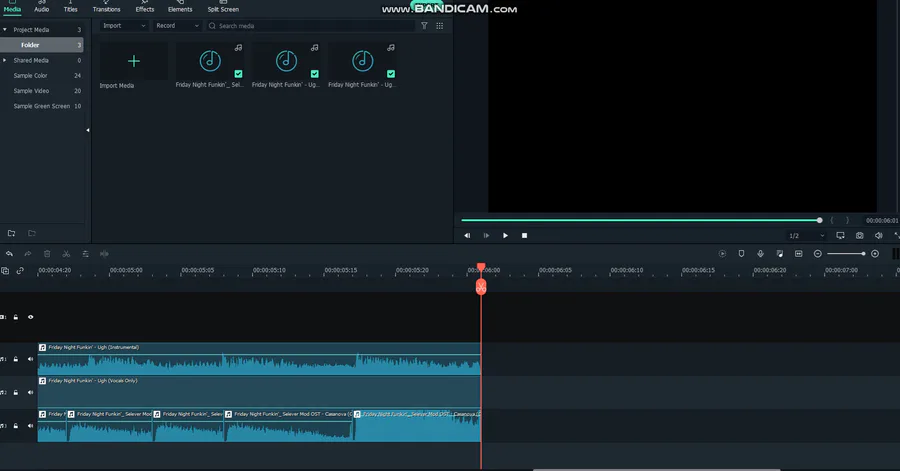This screenshot has height=471, width=900.
Task: Mute audio track 2
Action: [x=30, y=392]
